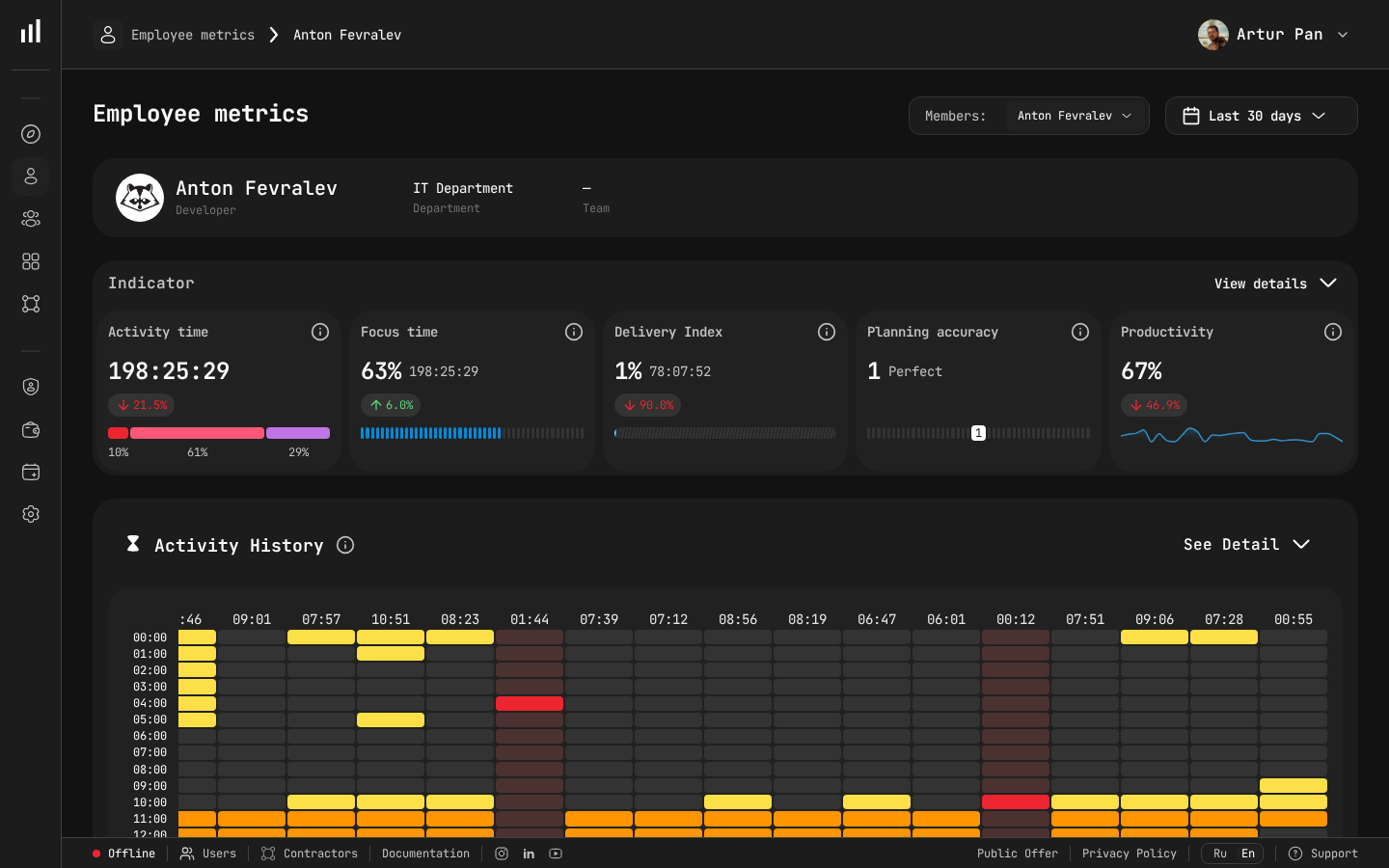1389x868 pixels.
Task: Open the shield profile icon in the sidebar
Action: pos(30,387)
